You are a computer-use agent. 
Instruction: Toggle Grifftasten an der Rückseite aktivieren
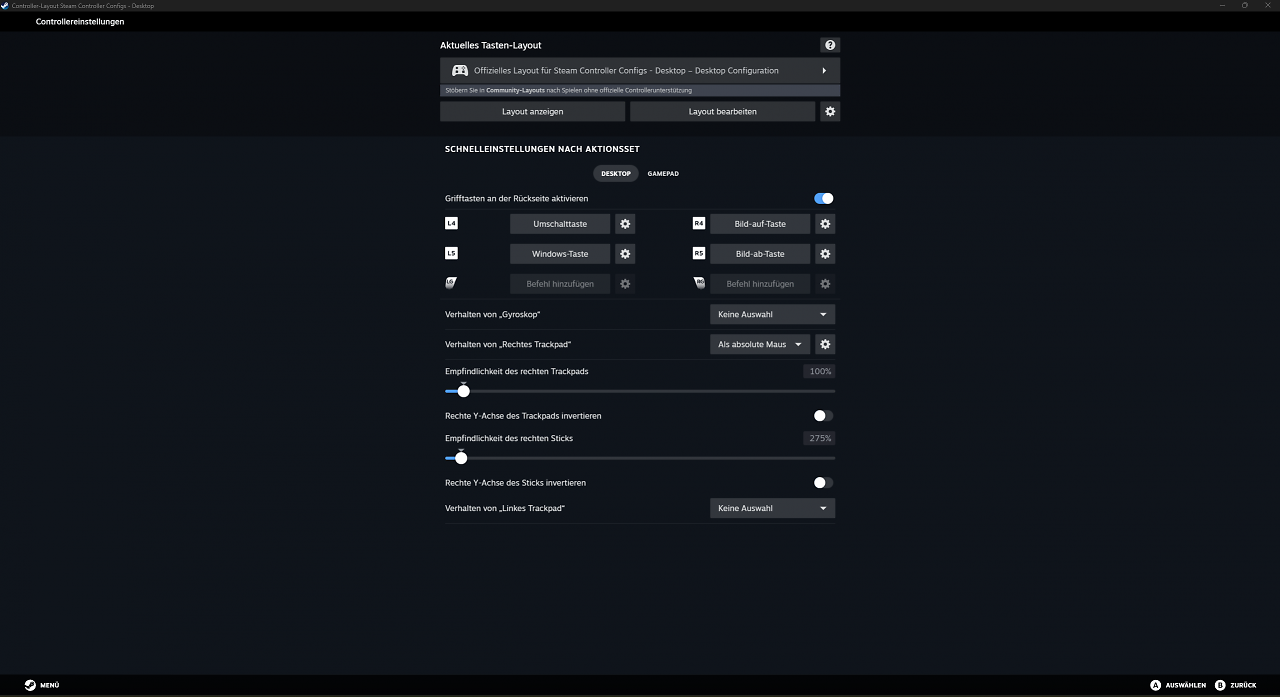tap(823, 198)
